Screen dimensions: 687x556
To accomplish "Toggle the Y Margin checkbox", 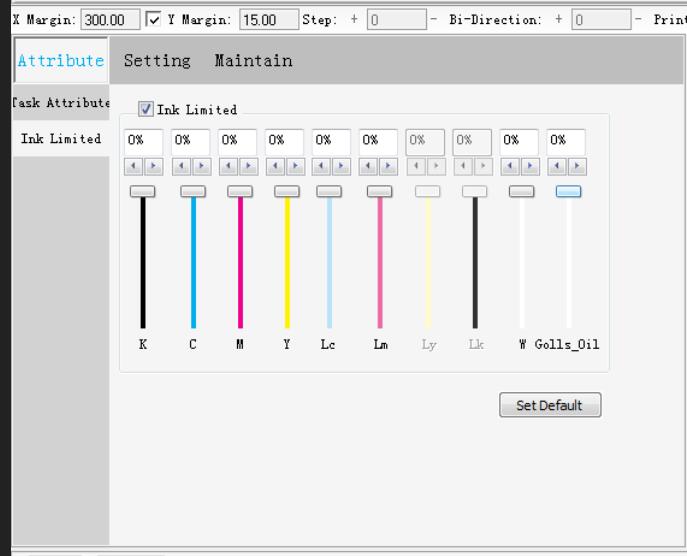I will tap(153, 19).
